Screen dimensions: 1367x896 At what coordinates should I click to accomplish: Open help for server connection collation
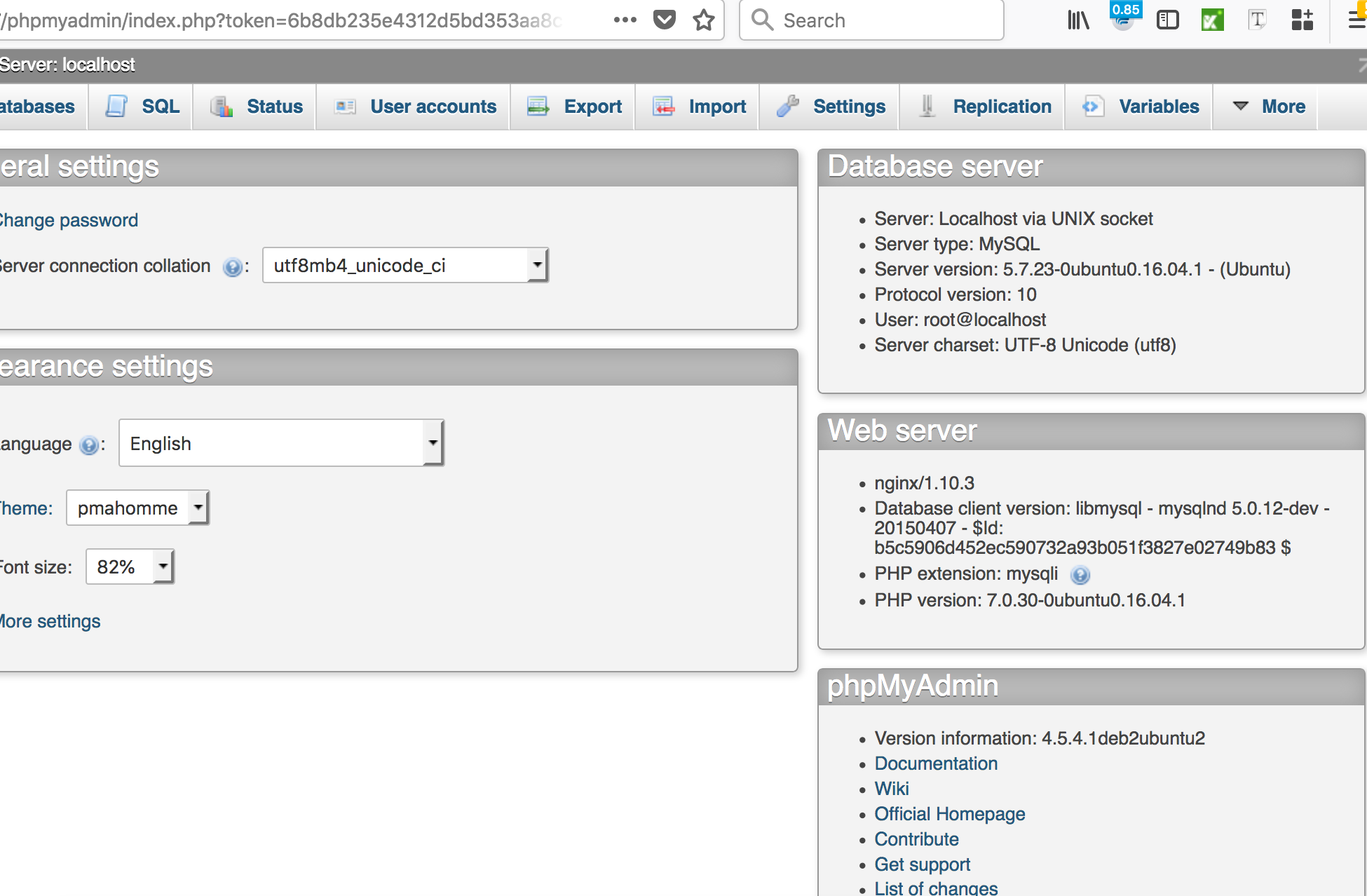[x=232, y=267]
